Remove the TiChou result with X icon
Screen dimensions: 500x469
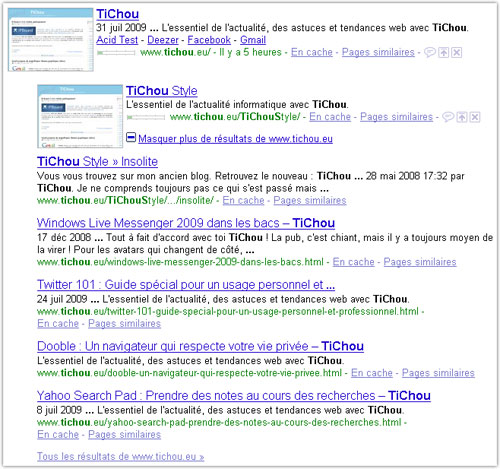[457, 52]
